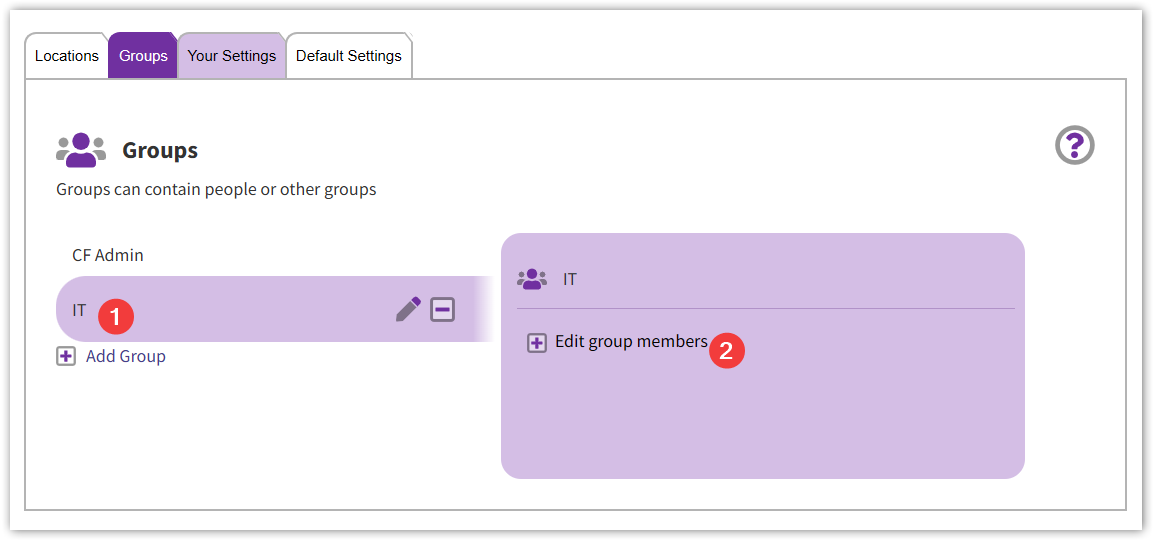Viewport: 1153px width, 540px height.
Task: Click the groups description text
Action: click(x=216, y=189)
